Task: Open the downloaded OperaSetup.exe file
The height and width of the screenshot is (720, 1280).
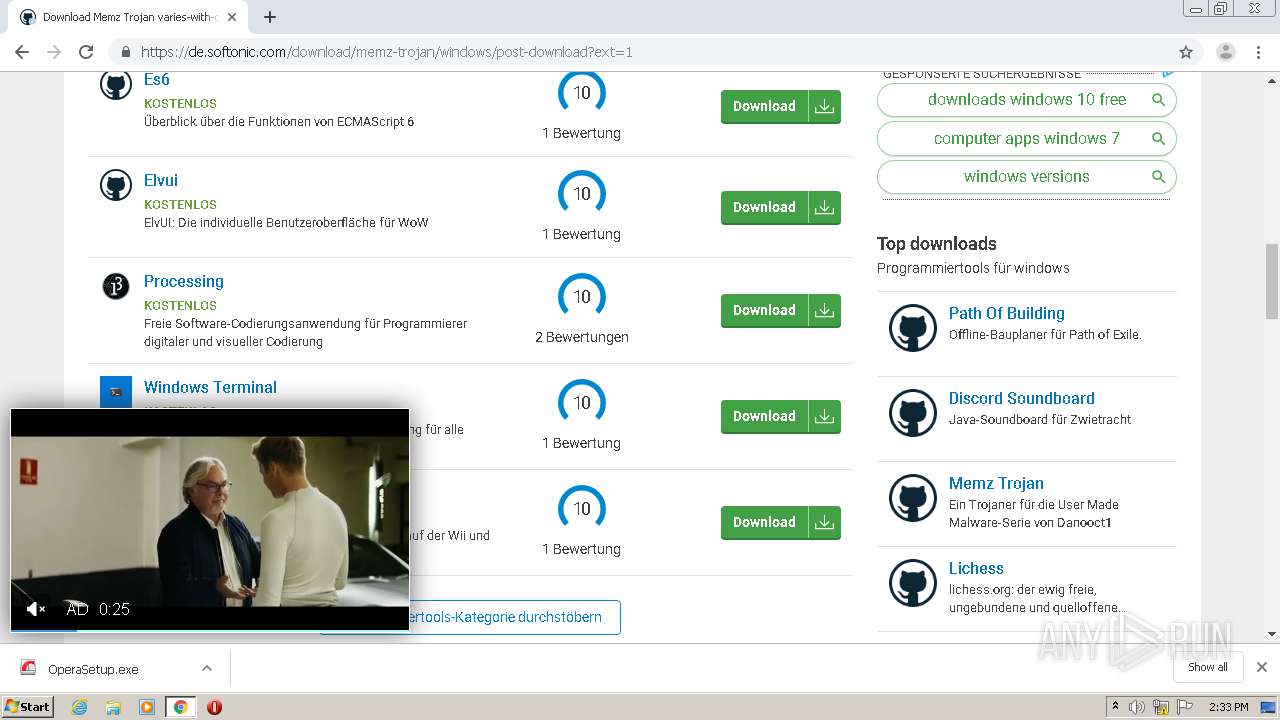Action: 93,669
